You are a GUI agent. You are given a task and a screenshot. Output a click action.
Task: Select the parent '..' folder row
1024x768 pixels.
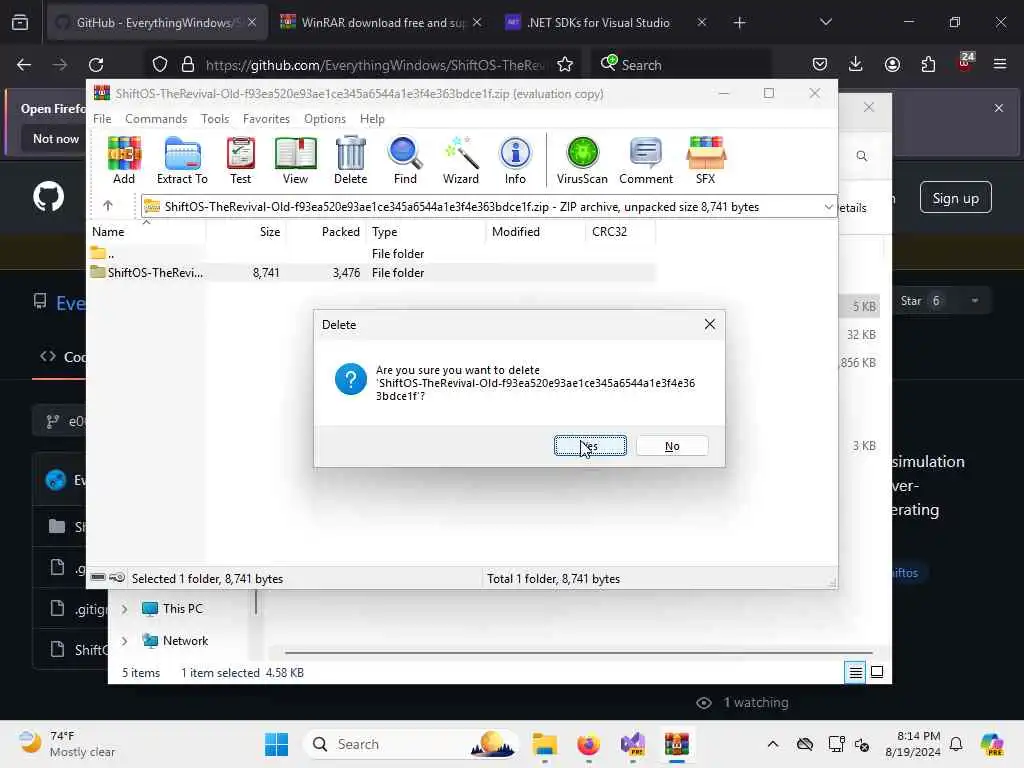tap(372, 253)
